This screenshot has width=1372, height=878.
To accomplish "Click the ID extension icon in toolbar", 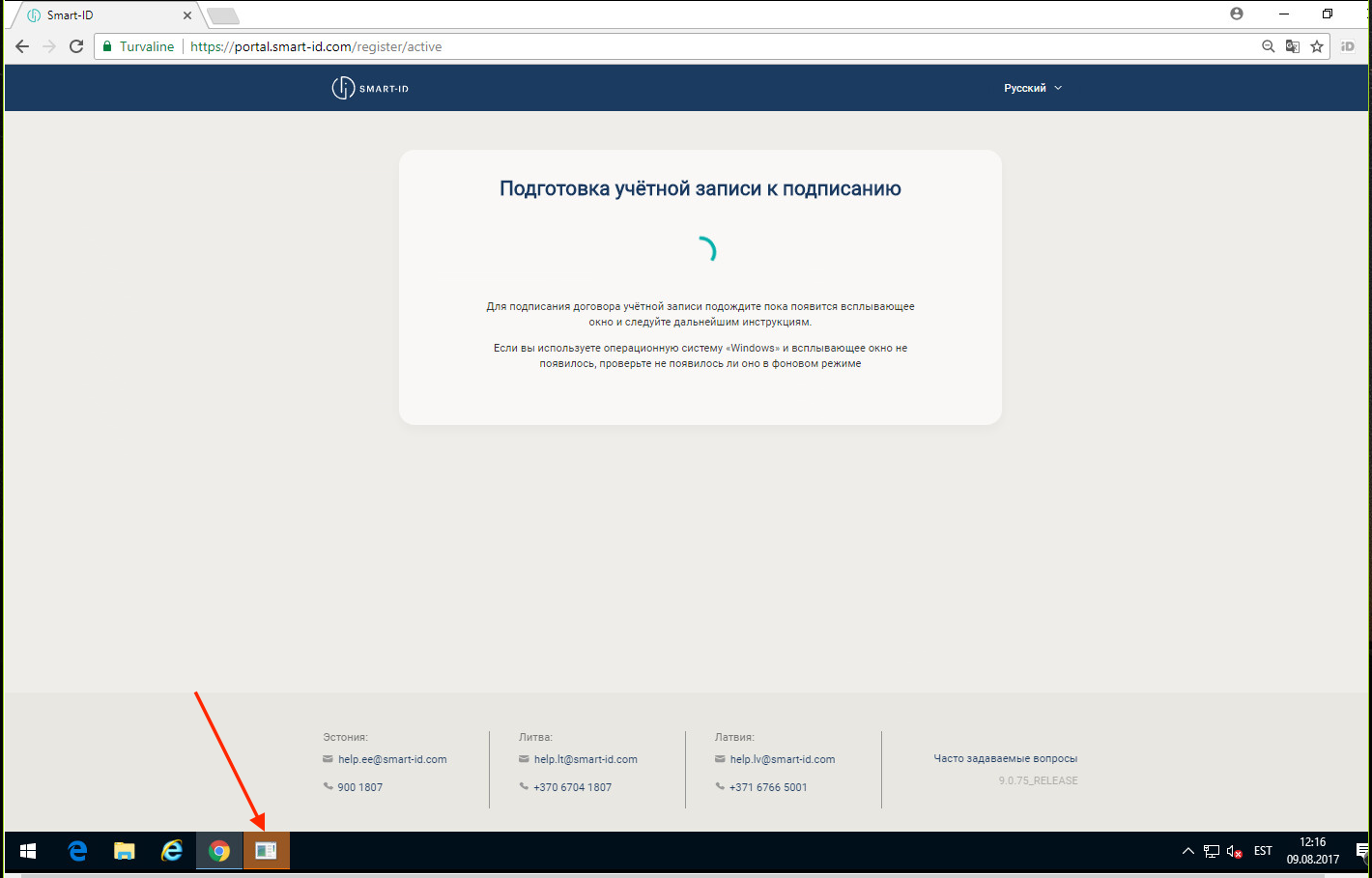I will point(1348,46).
